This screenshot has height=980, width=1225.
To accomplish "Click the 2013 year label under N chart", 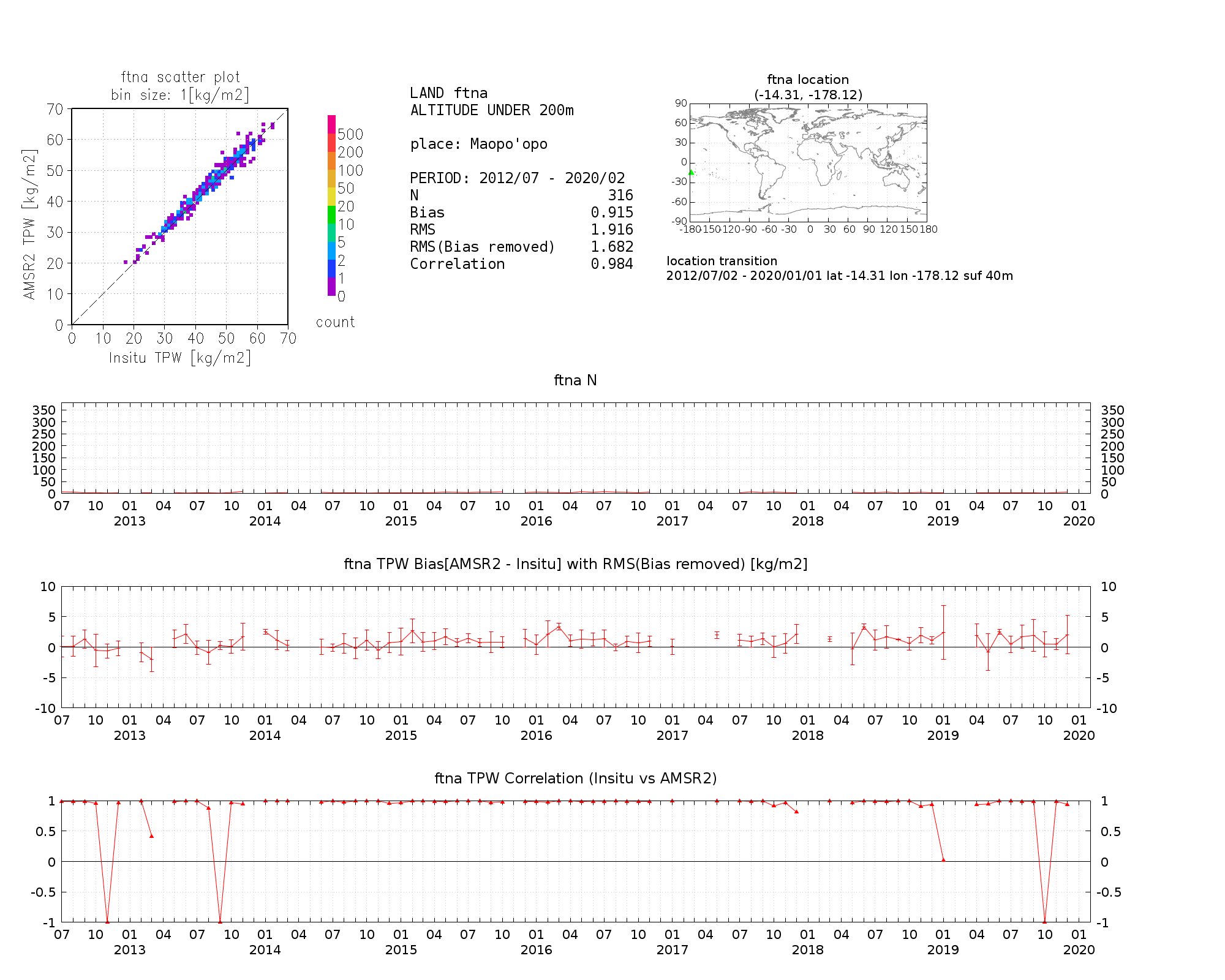I will tap(129, 521).
